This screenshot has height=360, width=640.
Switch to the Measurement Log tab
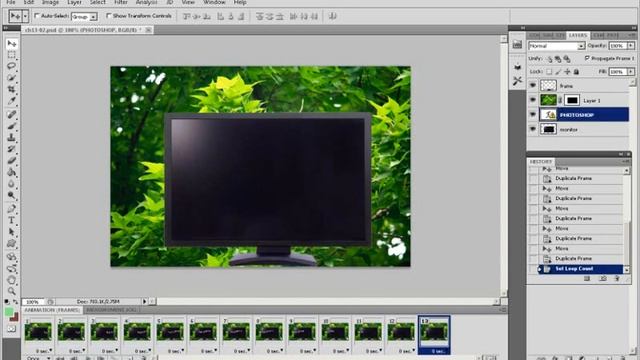pyautogui.click(x=111, y=310)
